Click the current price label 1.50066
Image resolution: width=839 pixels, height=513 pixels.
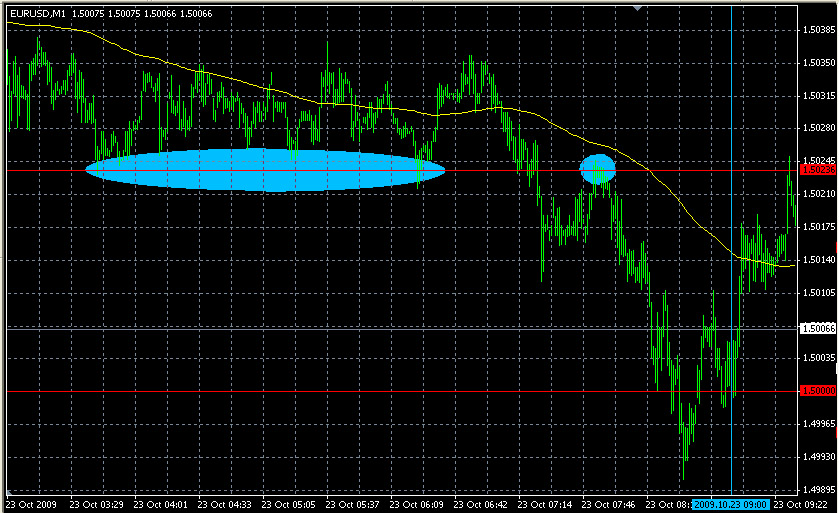(x=818, y=327)
